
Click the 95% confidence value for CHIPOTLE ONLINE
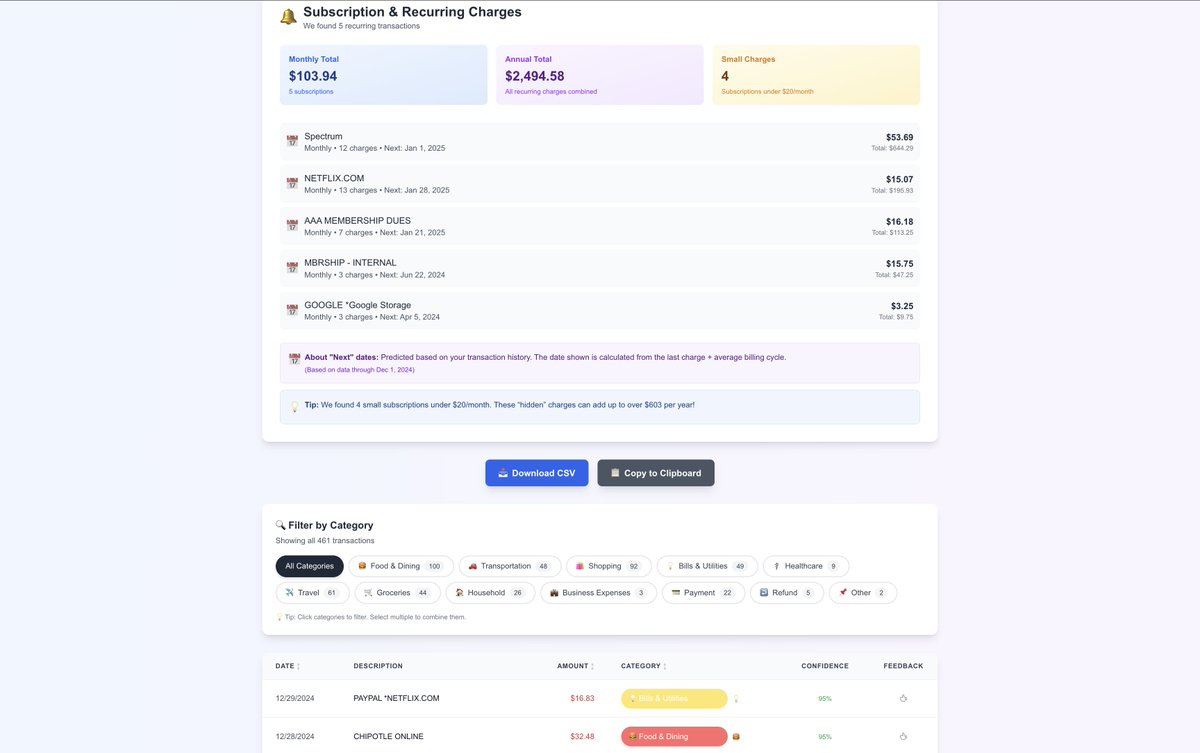[825, 737]
